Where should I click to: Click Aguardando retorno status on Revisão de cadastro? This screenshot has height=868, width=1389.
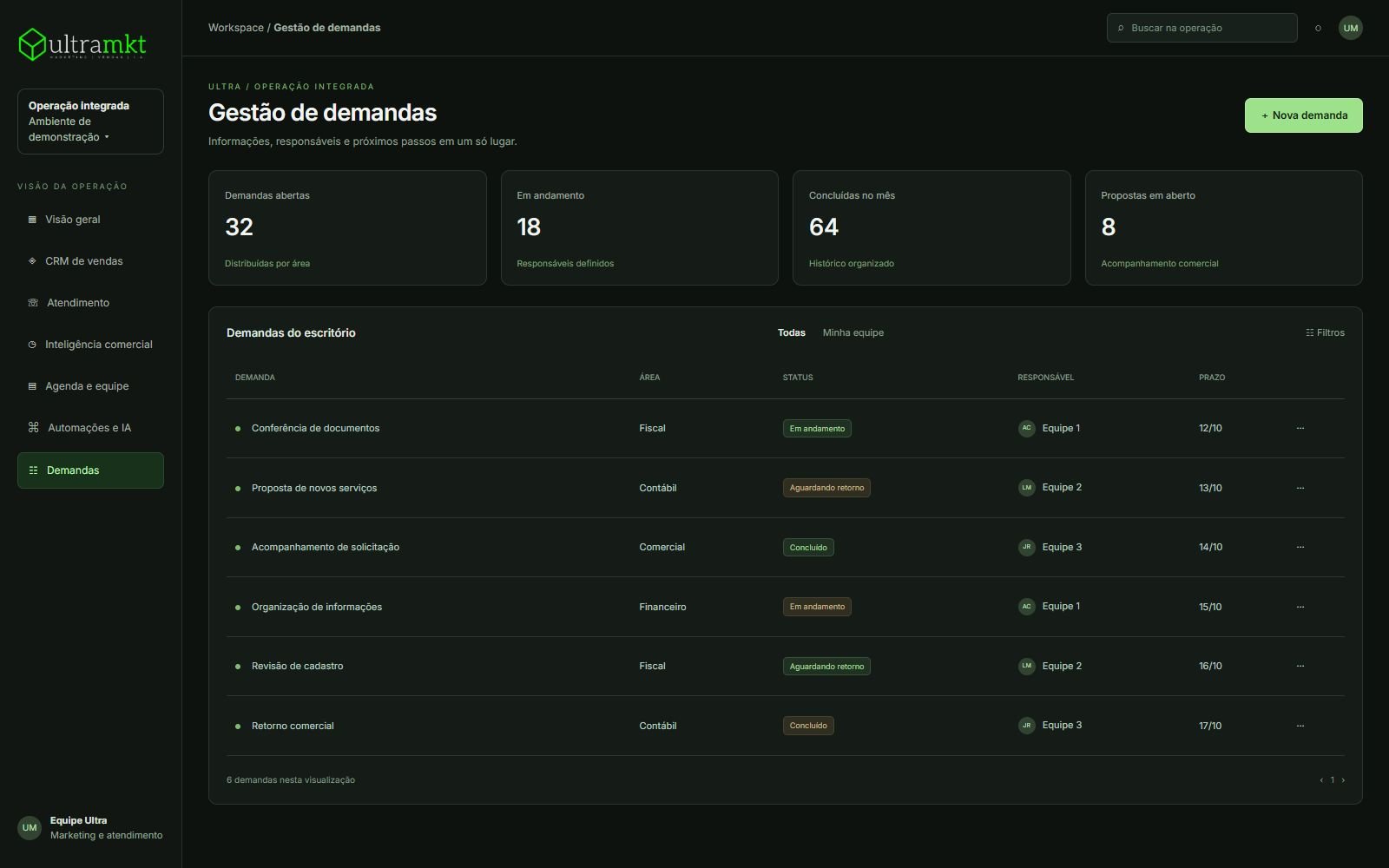826,667
